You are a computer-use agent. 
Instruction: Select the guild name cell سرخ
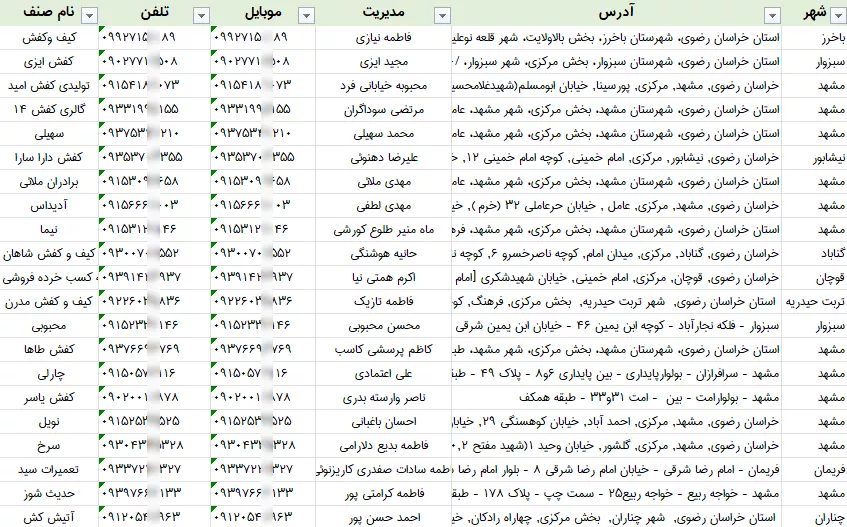coord(49,445)
